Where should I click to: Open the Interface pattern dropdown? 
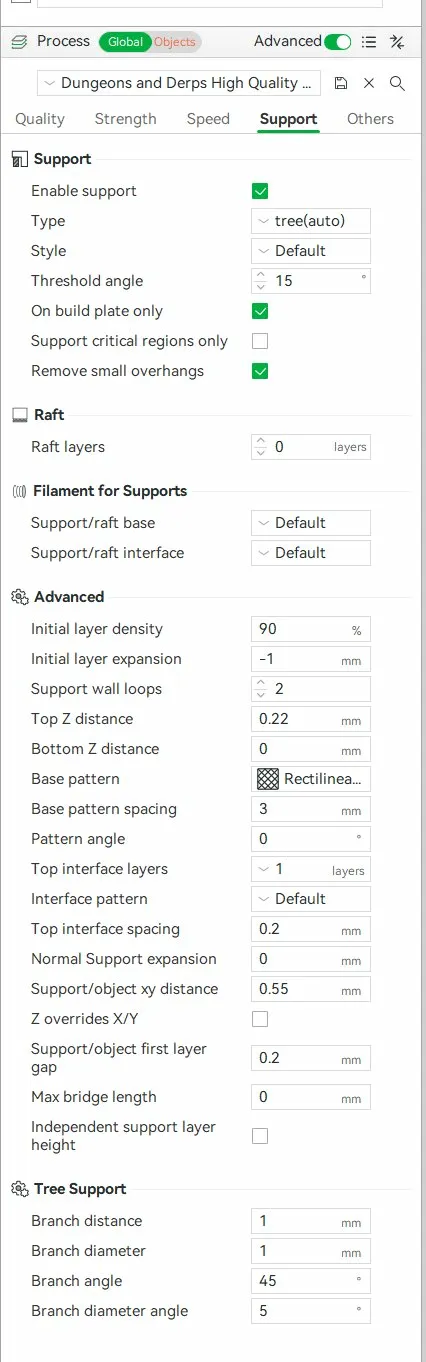coord(311,899)
